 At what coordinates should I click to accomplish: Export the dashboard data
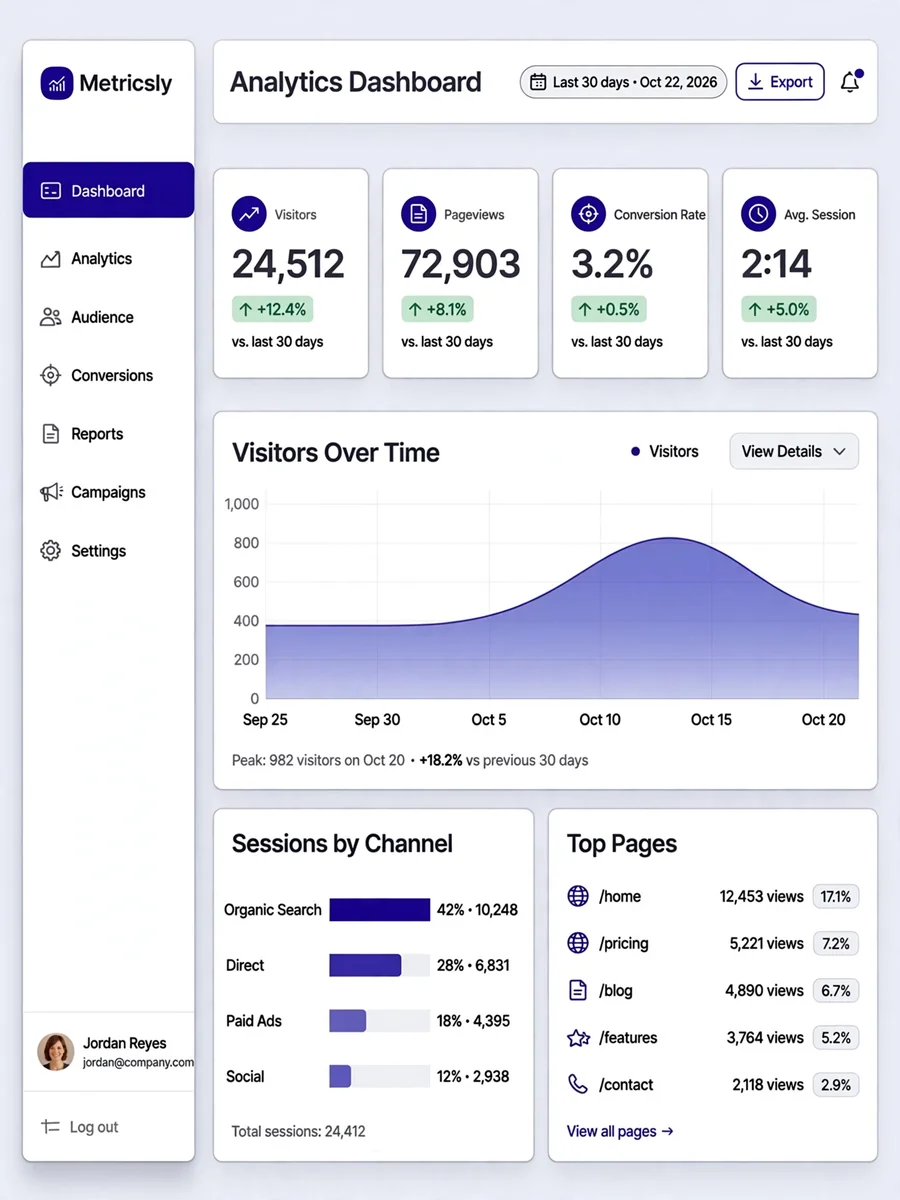pyautogui.click(x=780, y=82)
